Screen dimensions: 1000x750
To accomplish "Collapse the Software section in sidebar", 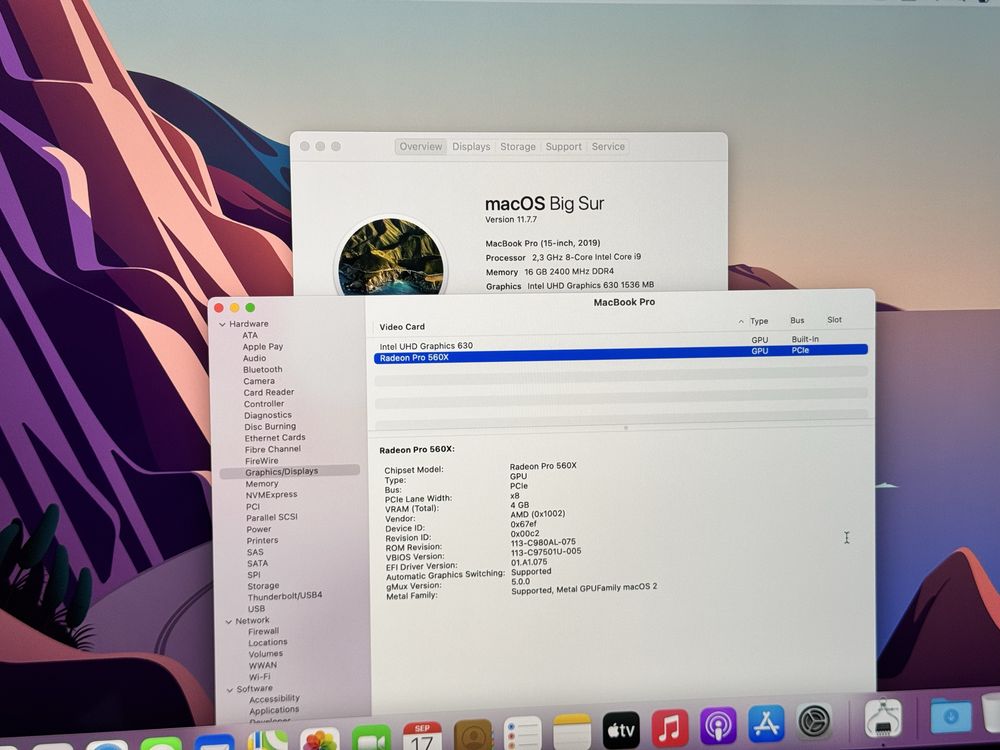I will pyautogui.click(x=230, y=689).
